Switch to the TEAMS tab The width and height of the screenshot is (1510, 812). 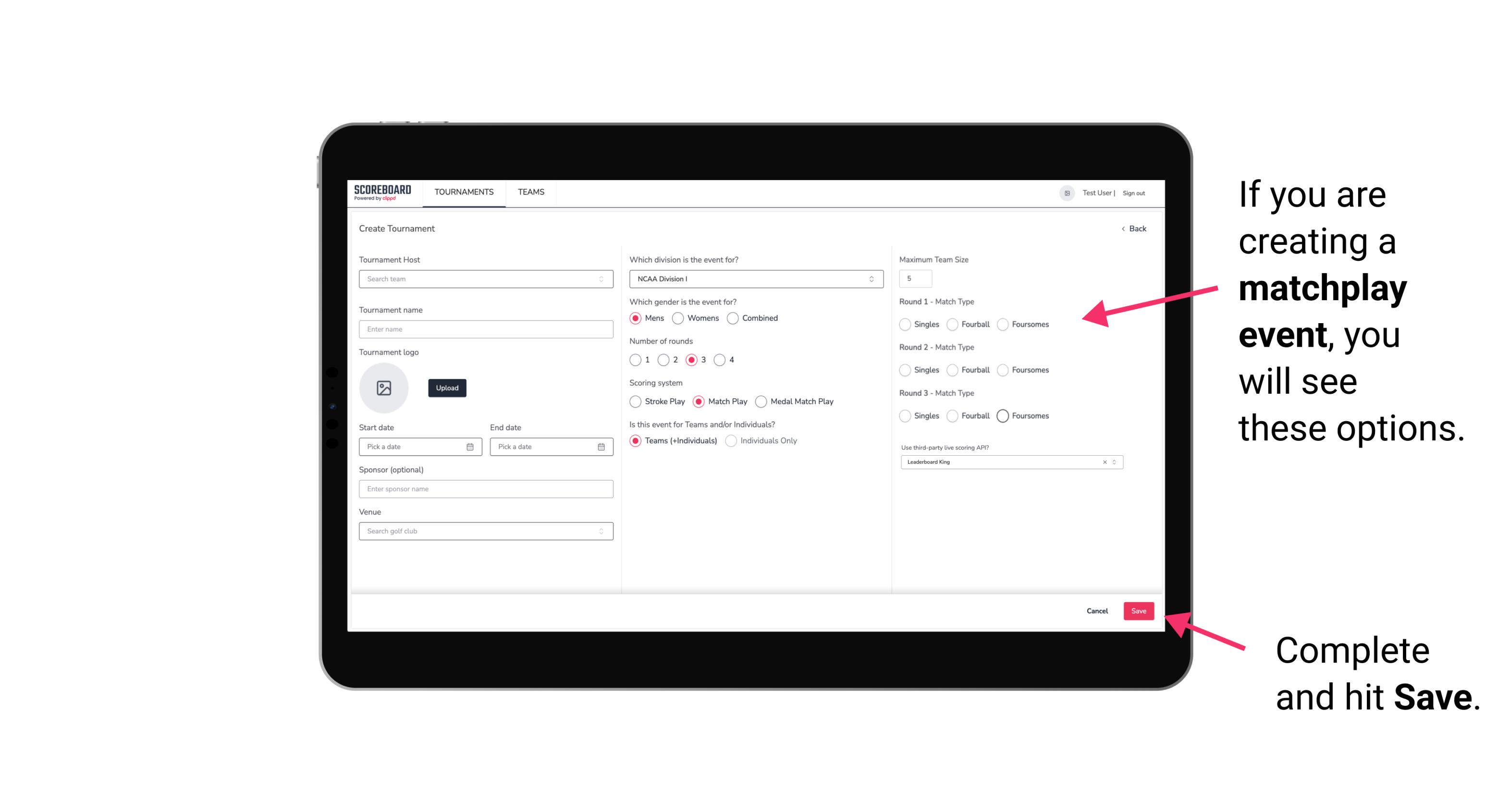[530, 192]
